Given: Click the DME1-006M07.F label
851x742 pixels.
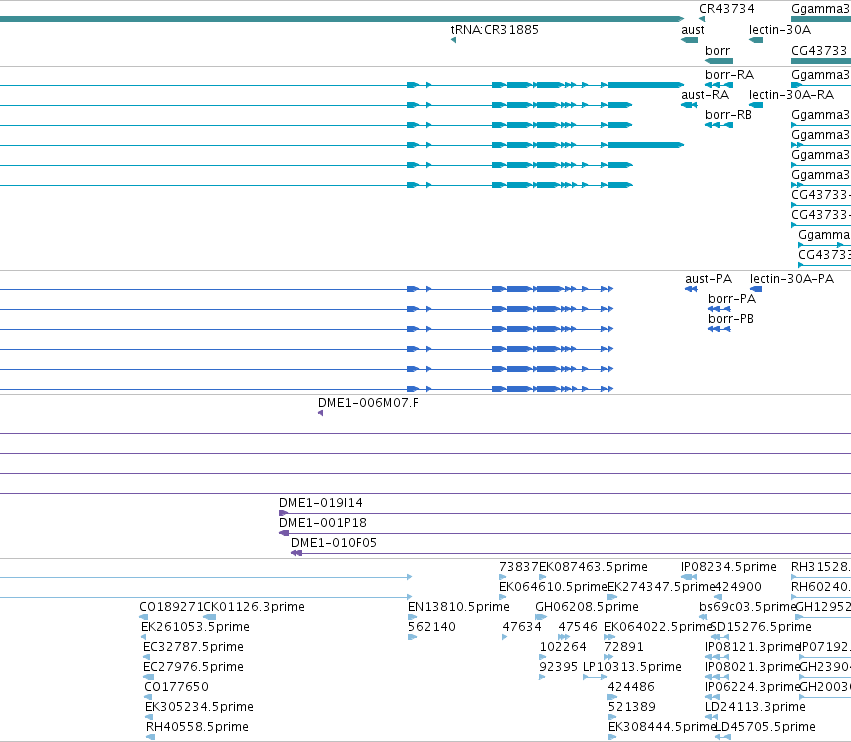Looking at the screenshot, I should point(368,403).
